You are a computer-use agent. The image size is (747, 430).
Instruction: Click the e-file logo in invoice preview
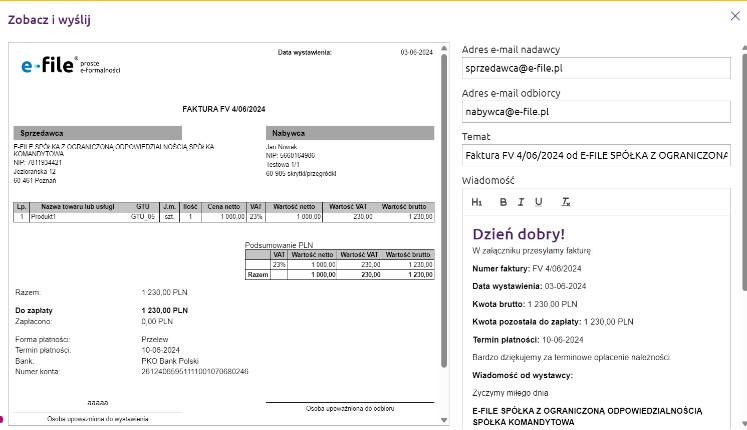[x=70, y=65]
